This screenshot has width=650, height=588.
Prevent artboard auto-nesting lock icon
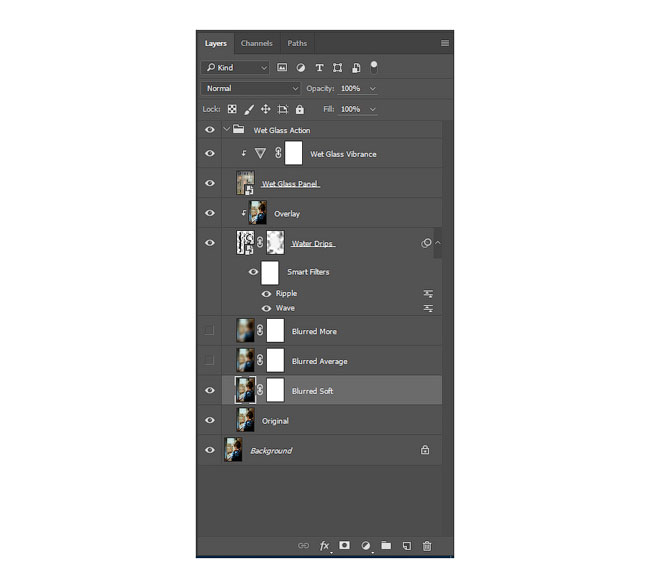pyautogui.click(x=283, y=109)
